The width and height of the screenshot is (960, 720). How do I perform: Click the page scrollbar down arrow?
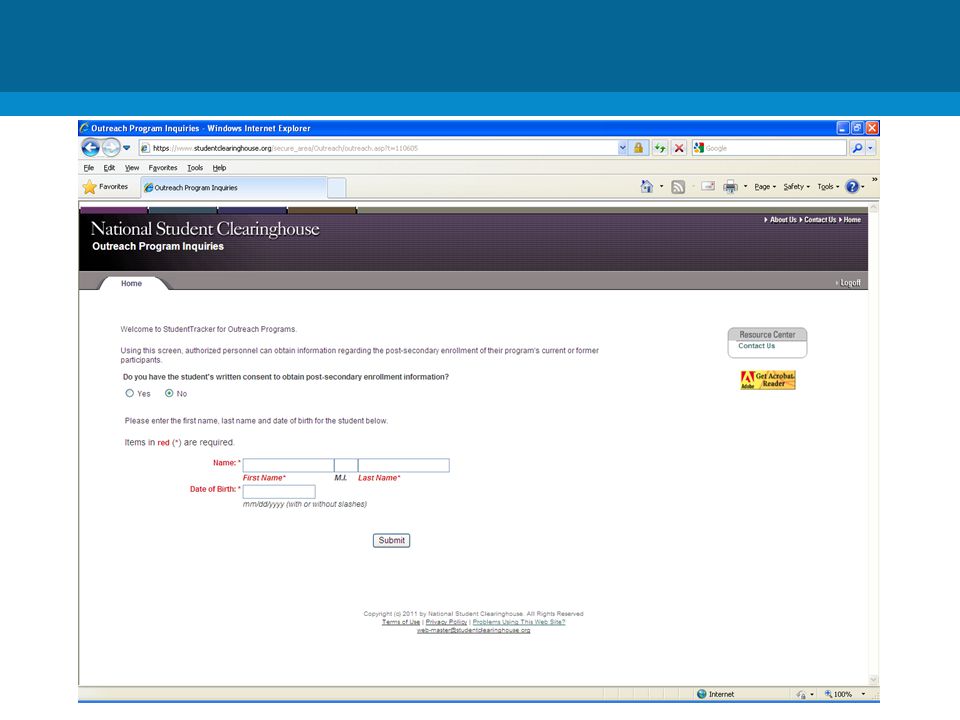(874, 680)
